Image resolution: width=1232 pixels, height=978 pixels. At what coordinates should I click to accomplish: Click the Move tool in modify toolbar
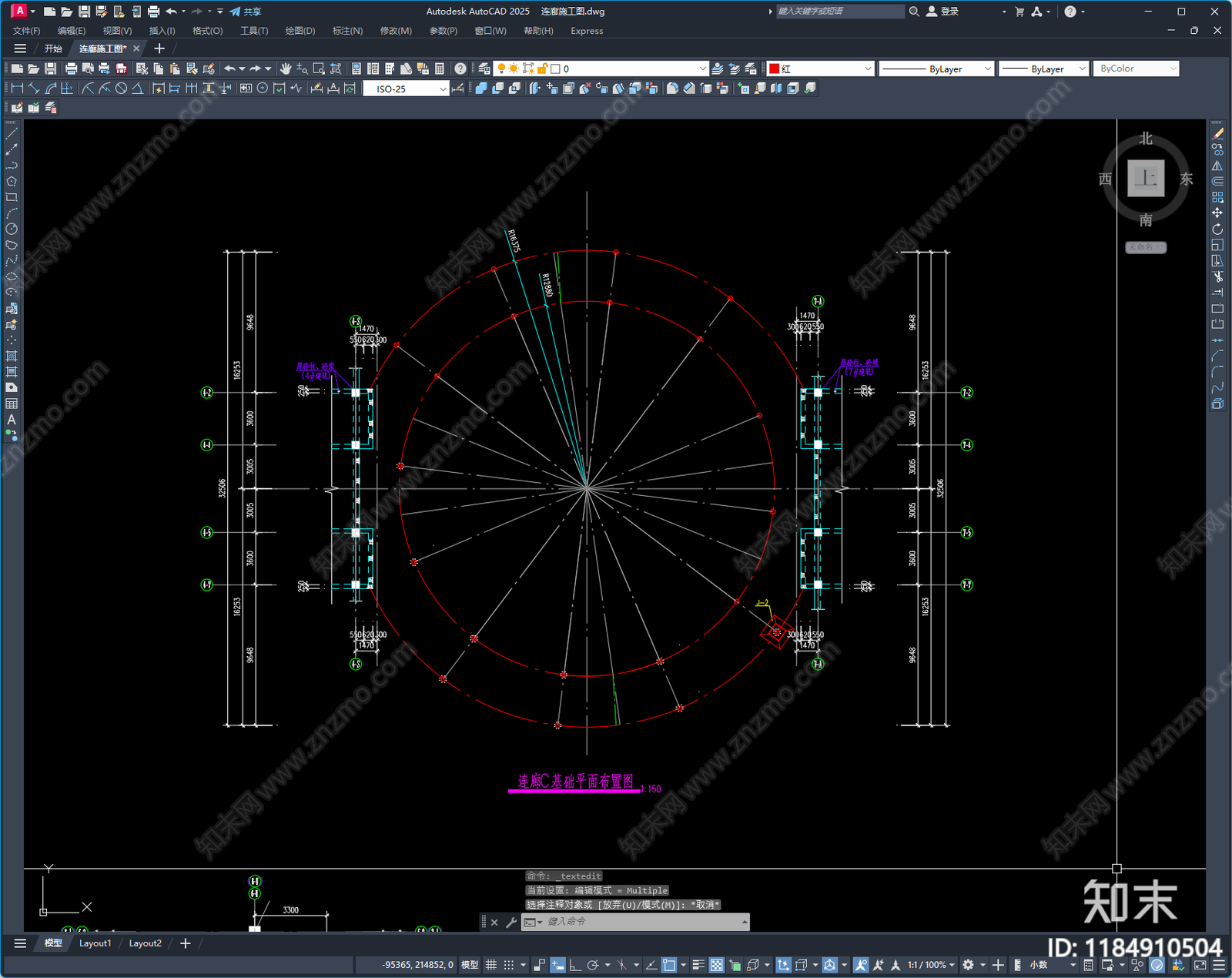(1217, 213)
